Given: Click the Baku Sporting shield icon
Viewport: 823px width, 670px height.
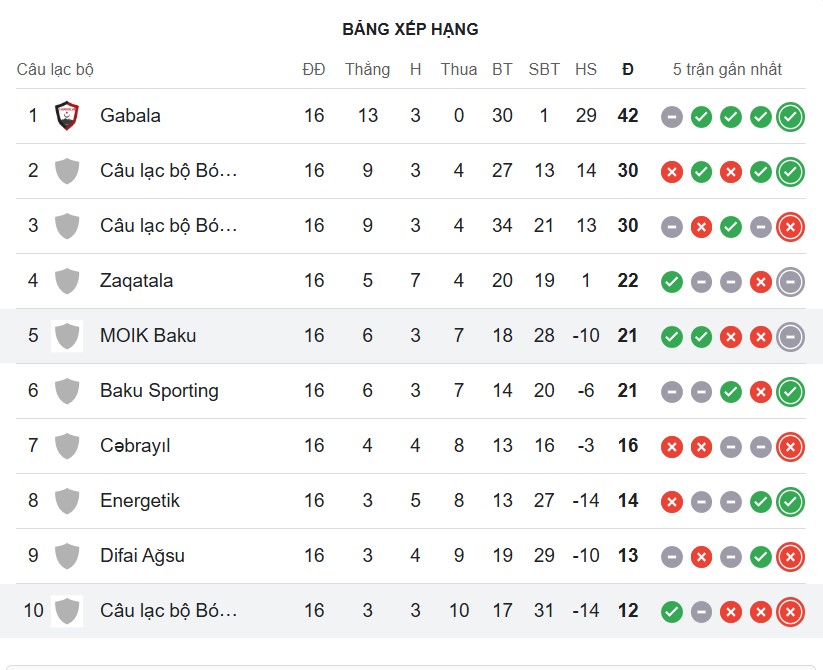Looking at the screenshot, I should pyautogui.click(x=67, y=391).
